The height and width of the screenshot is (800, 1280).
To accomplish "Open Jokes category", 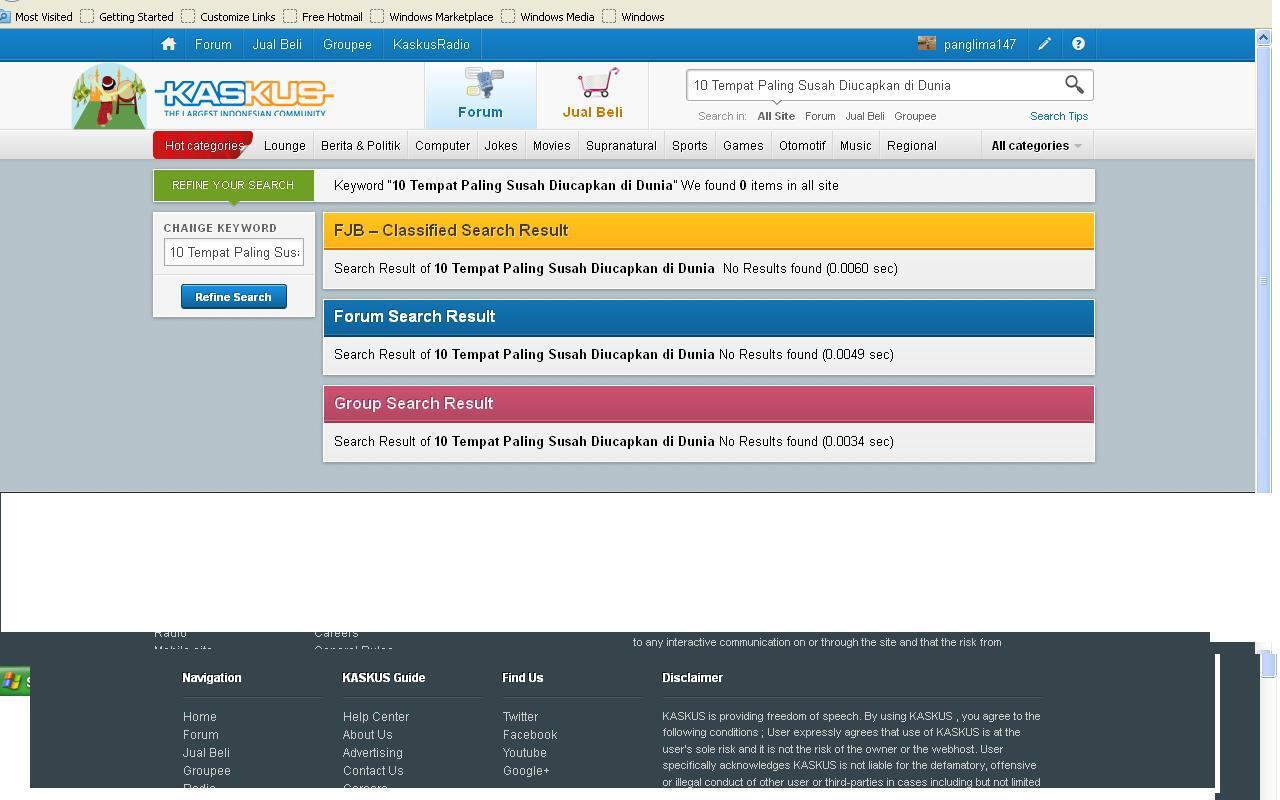I will tap(501, 145).
